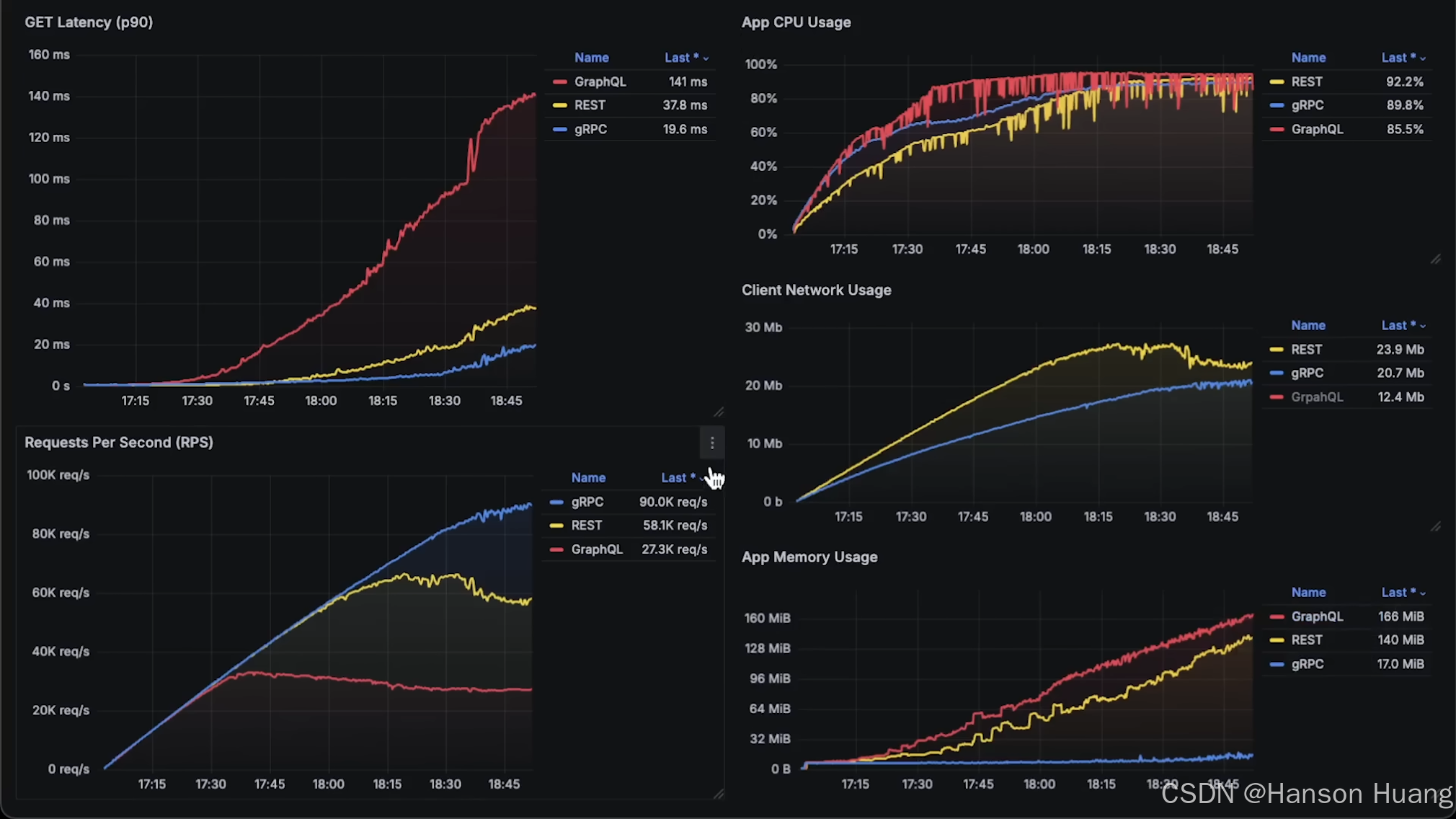This screenshot has height=819, width=1456.
Task: Open the Client Network Usage panel title menu
Action: (816, 290)
